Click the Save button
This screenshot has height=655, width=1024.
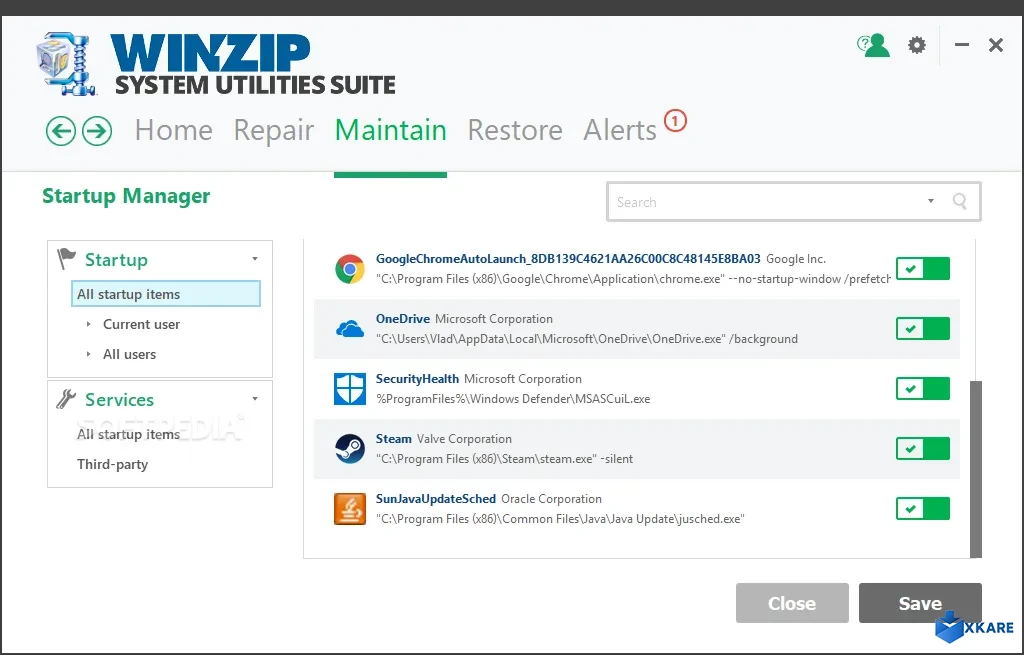920,603
